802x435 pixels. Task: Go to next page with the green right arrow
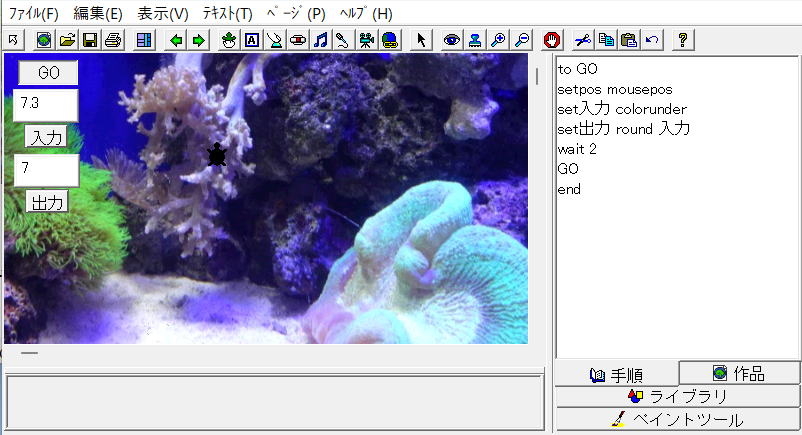[198, 39]
